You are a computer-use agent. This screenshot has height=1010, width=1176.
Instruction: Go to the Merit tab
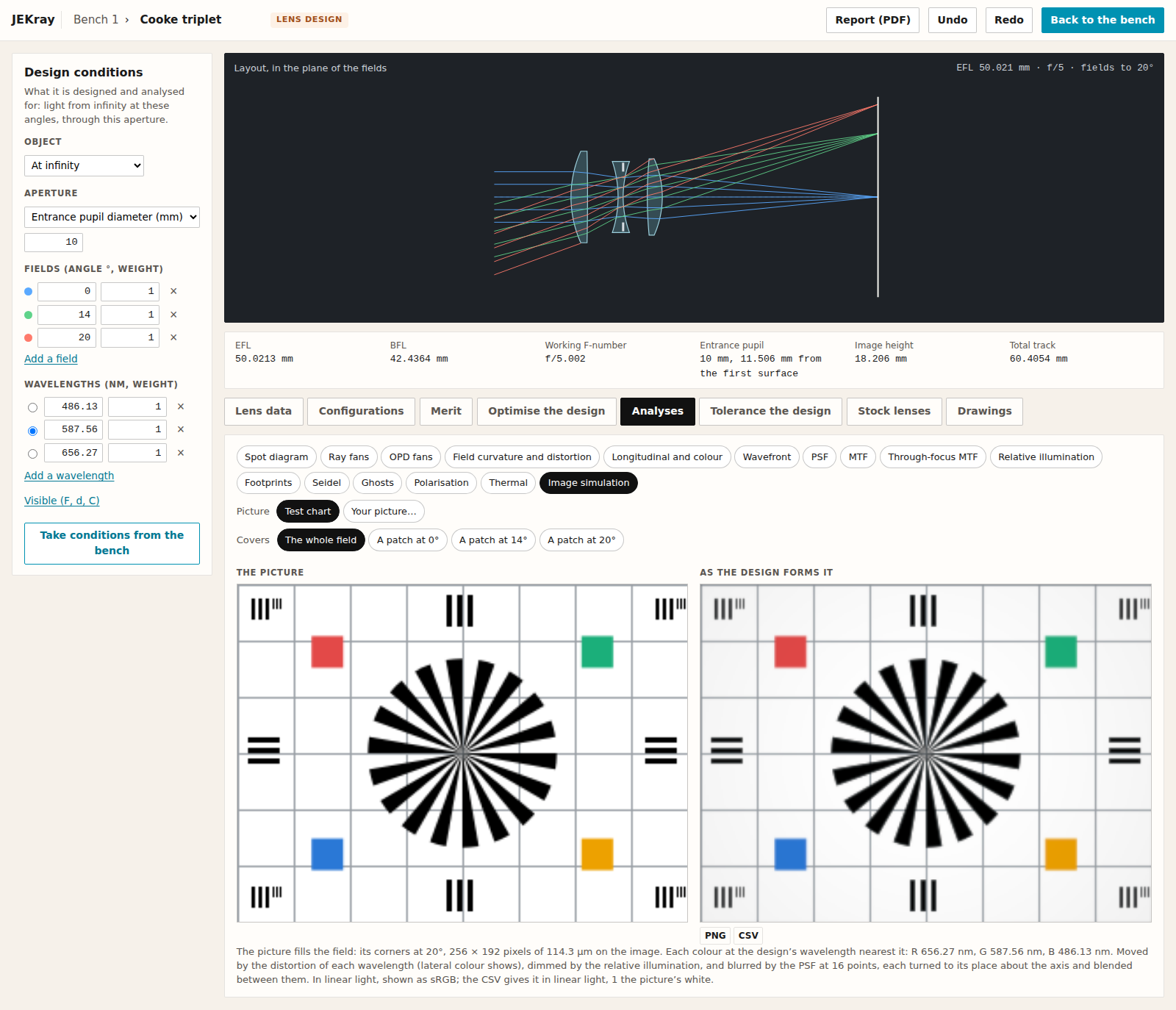coord(446,411)
